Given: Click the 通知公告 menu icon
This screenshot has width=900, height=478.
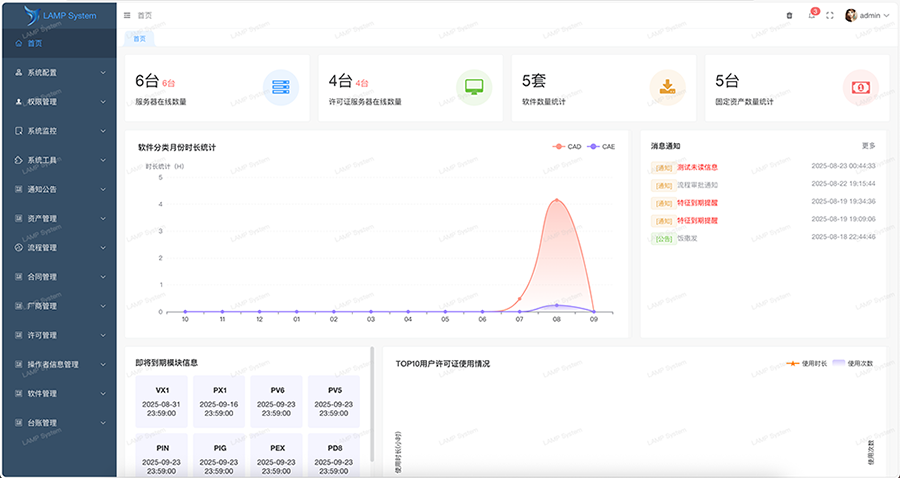Looking at the screenshot, I should click(x=19, y=189).
